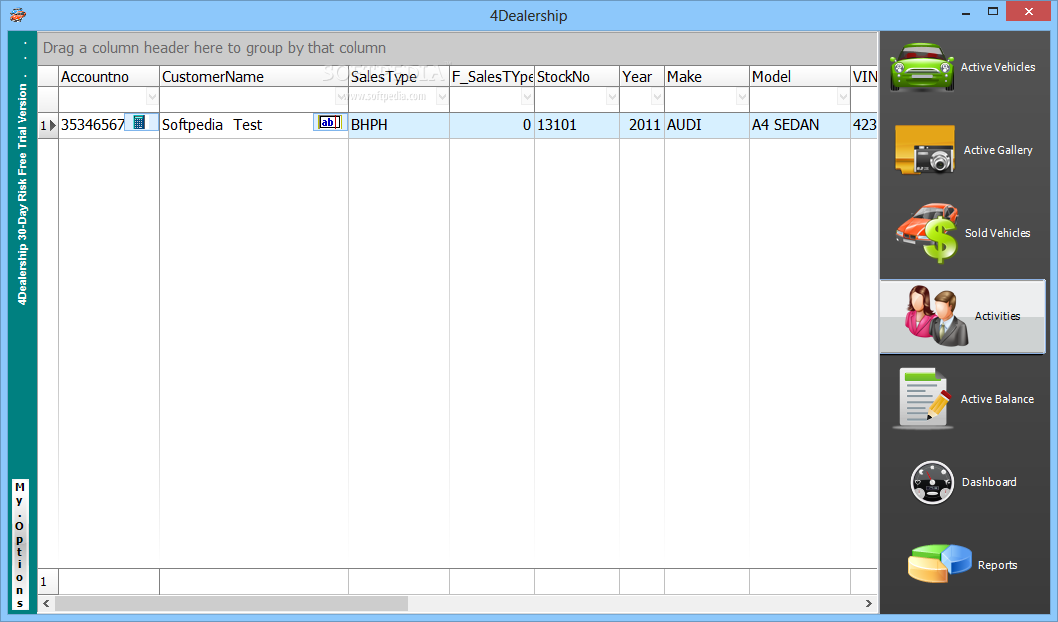Click account number 35346567 cell
The height and width of the screenshot is (622, 1058).
93,125
